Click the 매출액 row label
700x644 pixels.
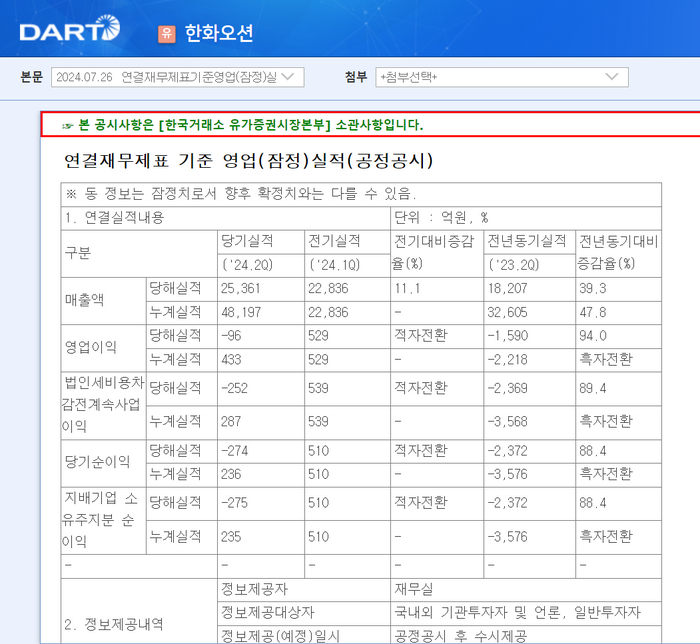tap(85, 300)
